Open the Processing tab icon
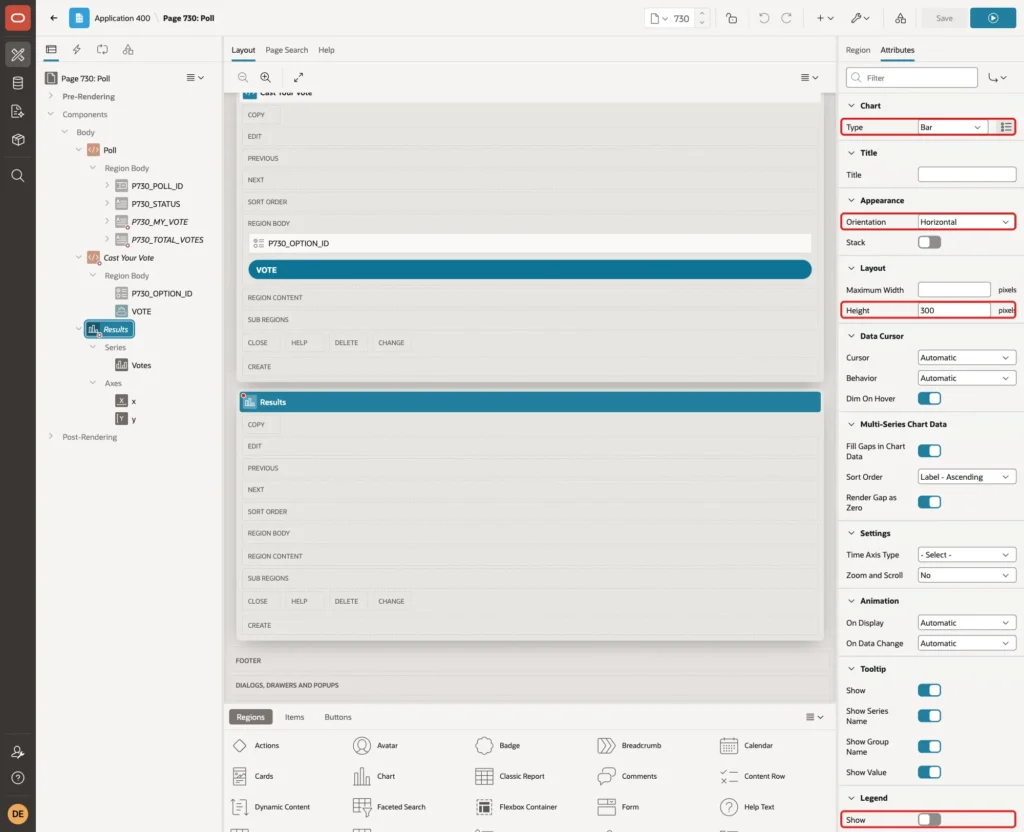1024x832 pixels. point(103,50)
